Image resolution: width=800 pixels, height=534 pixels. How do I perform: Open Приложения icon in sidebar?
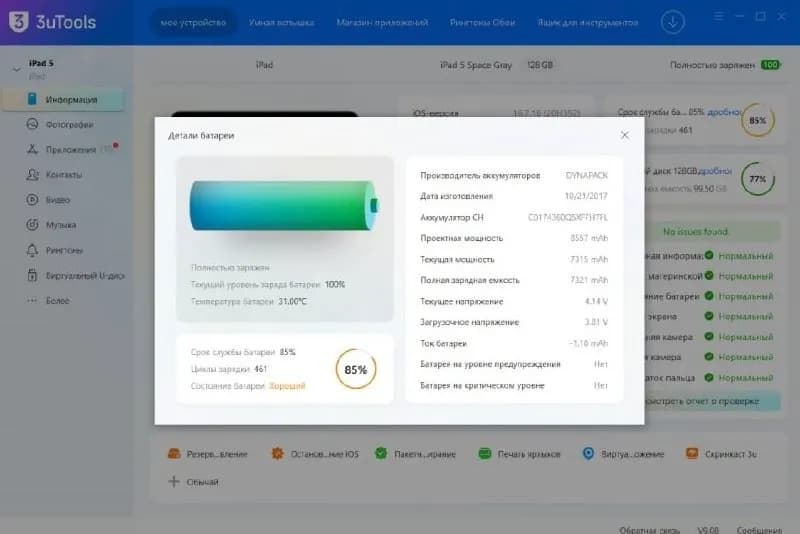tap(32, 149)
